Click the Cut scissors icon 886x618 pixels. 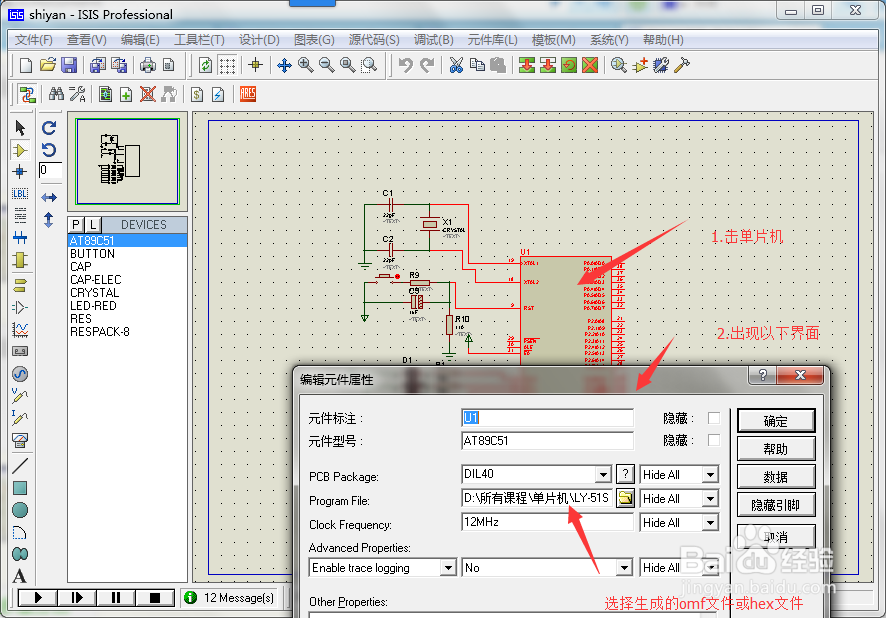tap(456, 65)
